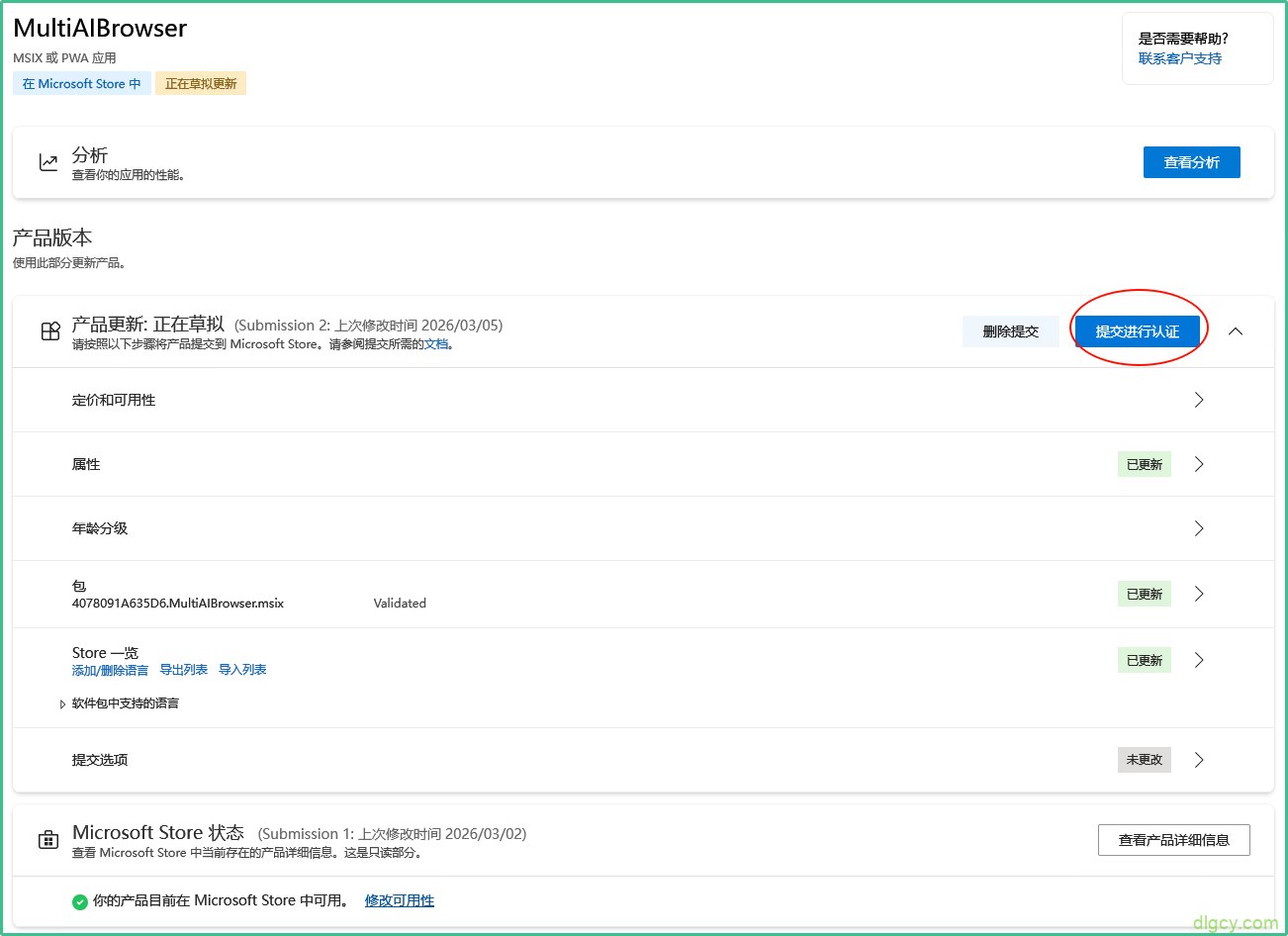The height and width of the screenshot is (936, 1288).
Task: Collapse the 产品更新 section using its chevron
Action: click(1235, 331)
